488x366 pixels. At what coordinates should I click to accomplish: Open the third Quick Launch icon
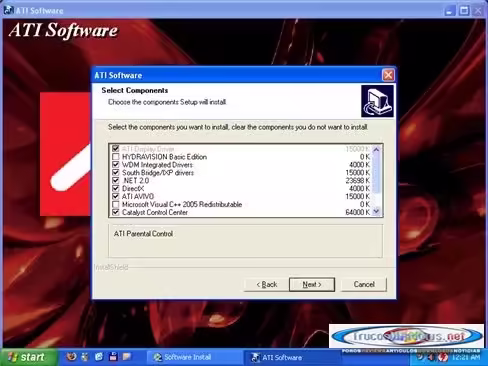coord(99,357)
